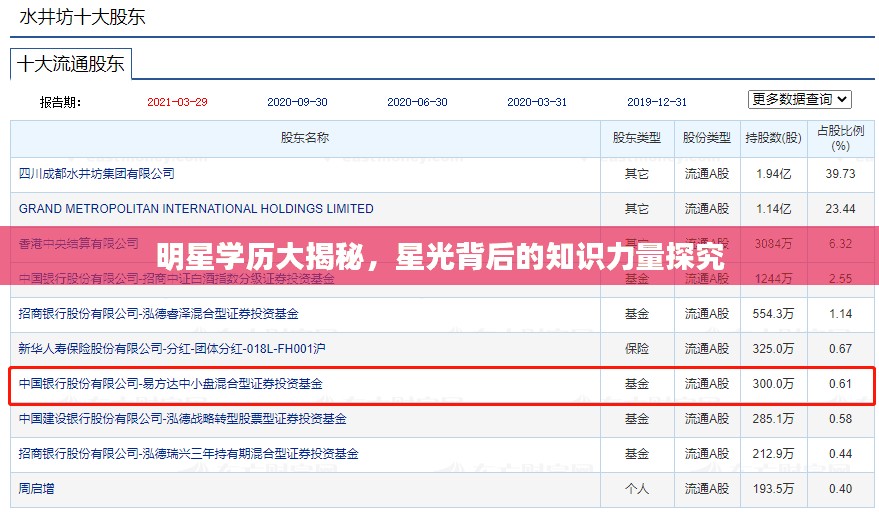
Task: Click the 股东名称 column header
Action: (x=305, y=138)
